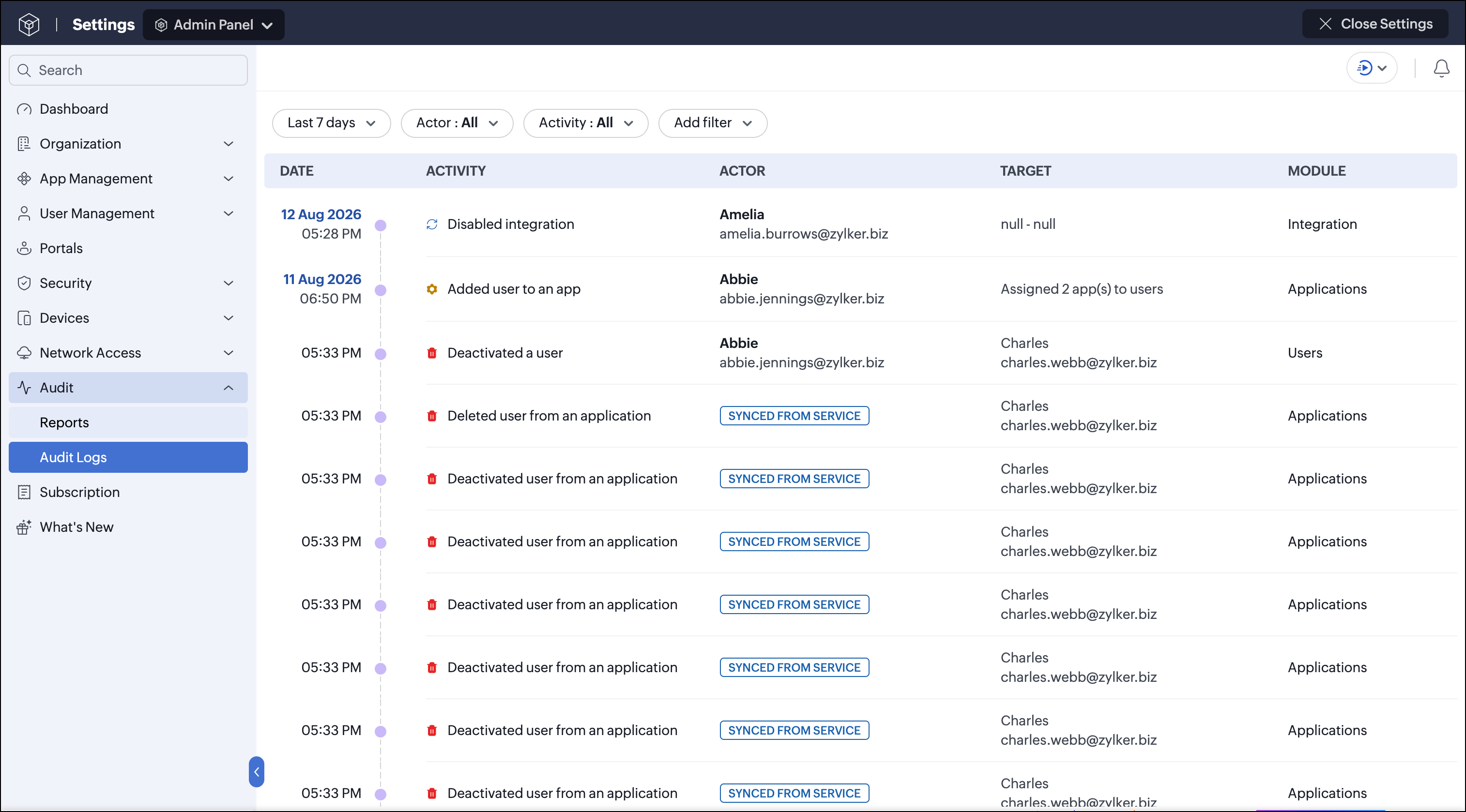Click the What's New gift icon

pyautogui.click(x=24, y=527)
